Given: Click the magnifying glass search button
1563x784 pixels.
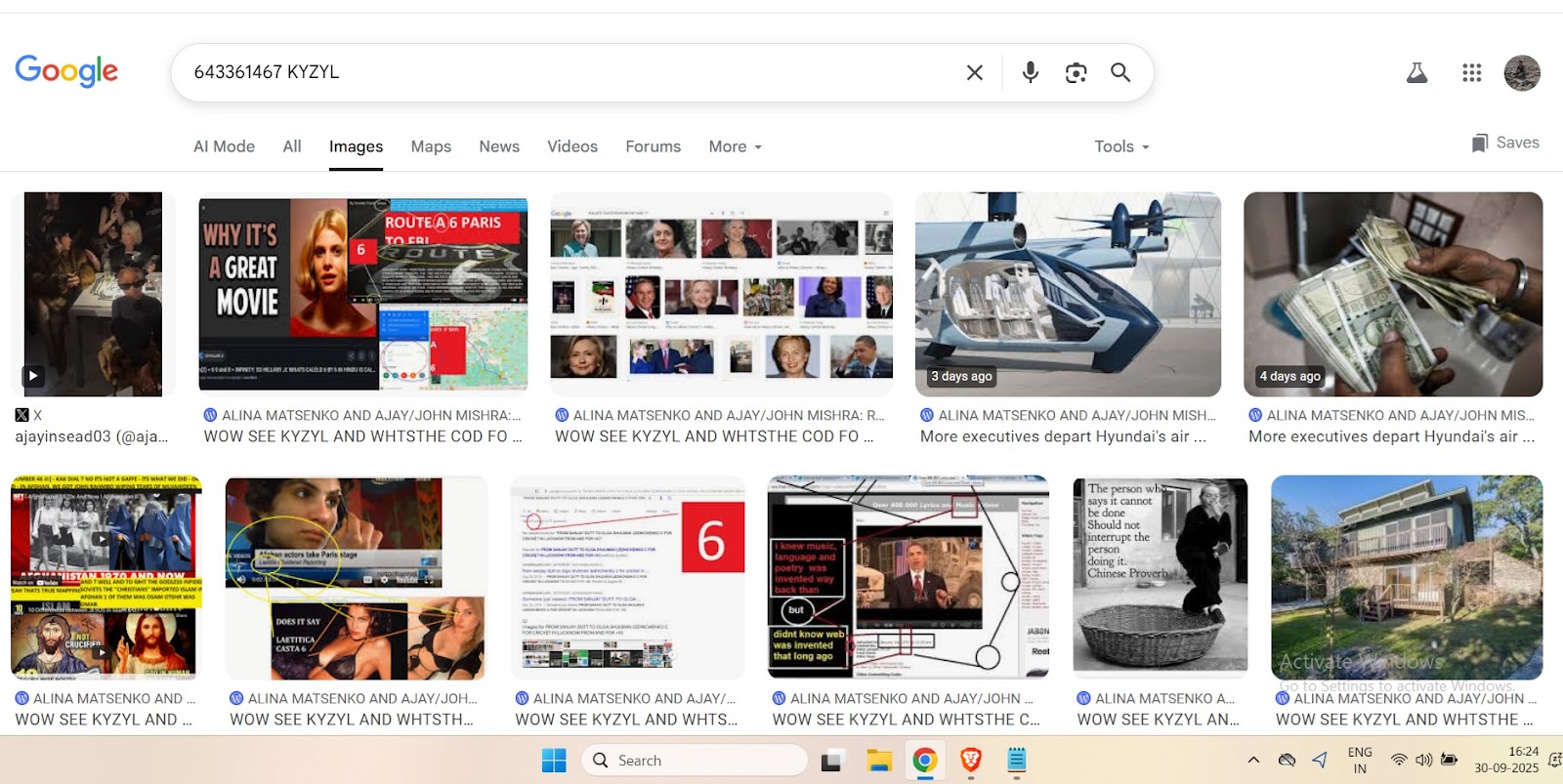Looking at the screenshot, I should coord(1120,72).
